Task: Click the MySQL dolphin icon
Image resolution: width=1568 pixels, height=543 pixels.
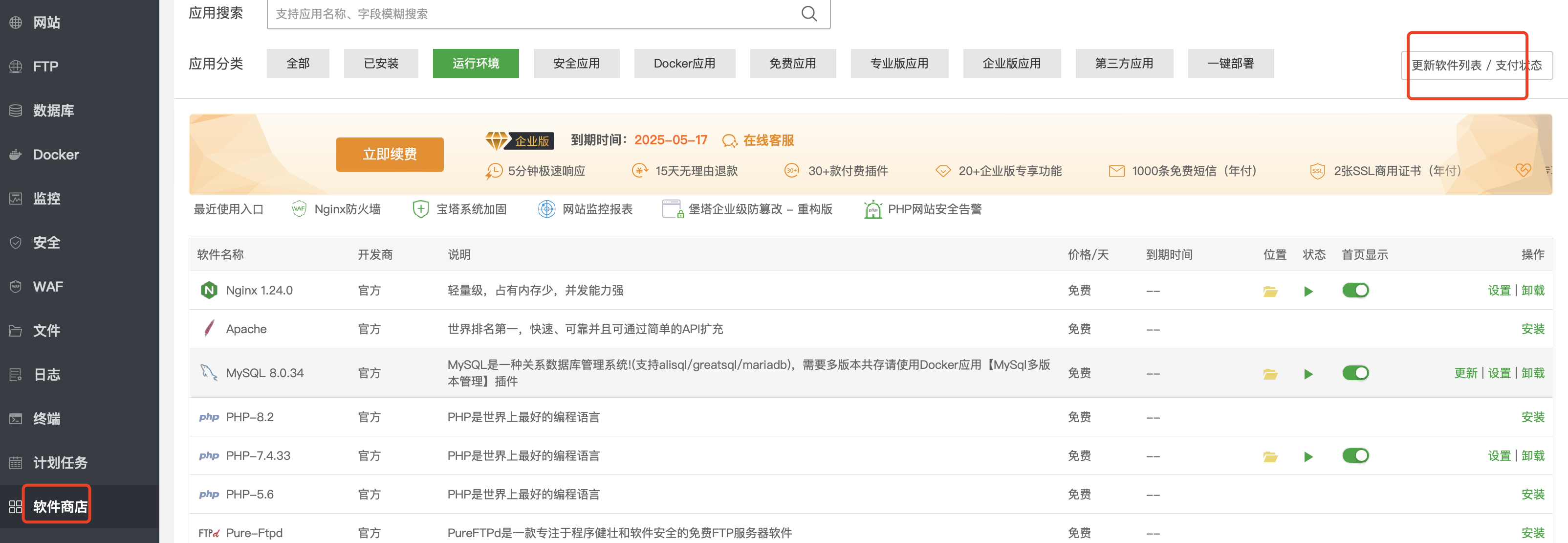Action: (x=209, y=372)
